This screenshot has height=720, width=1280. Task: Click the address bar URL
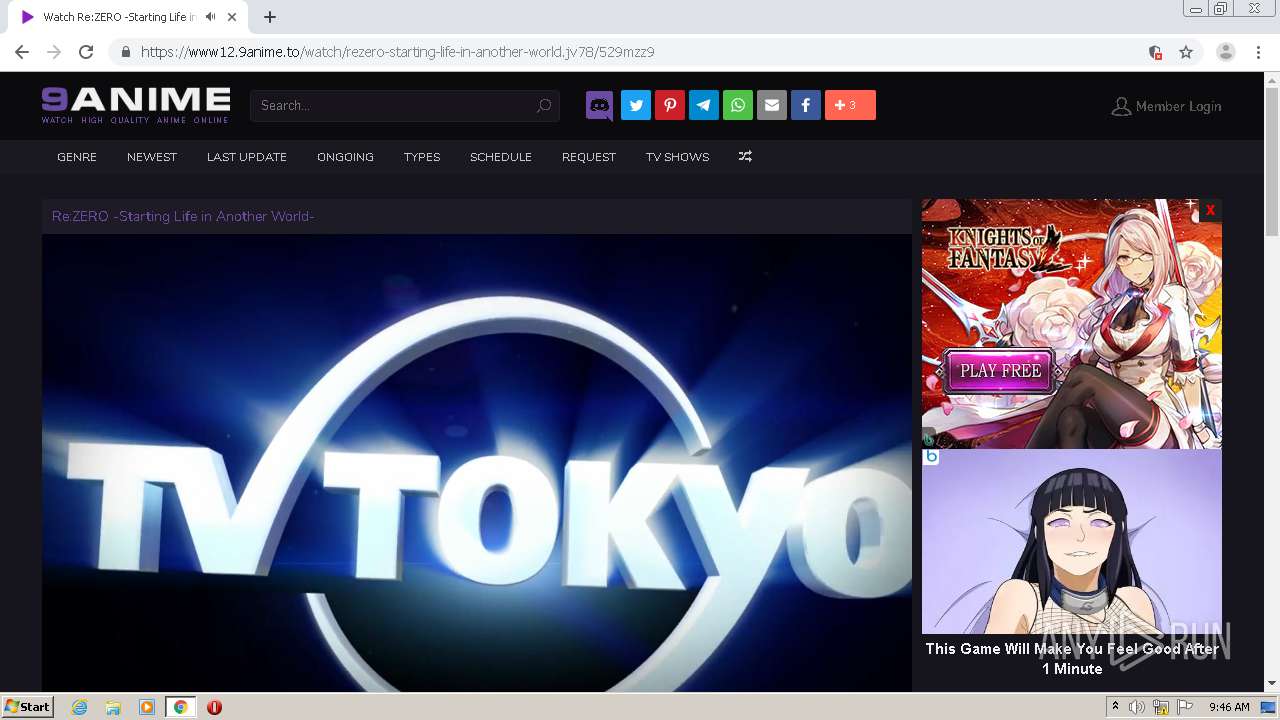(x=397, y=52)
